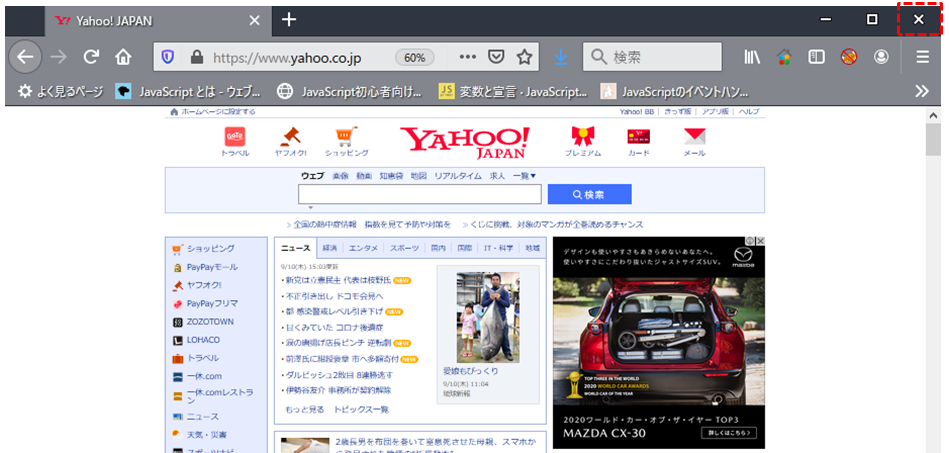Viewport: 949px width, 453px height.
Task: Click the colorful house extension icon
Action: (x=784, y=58)
